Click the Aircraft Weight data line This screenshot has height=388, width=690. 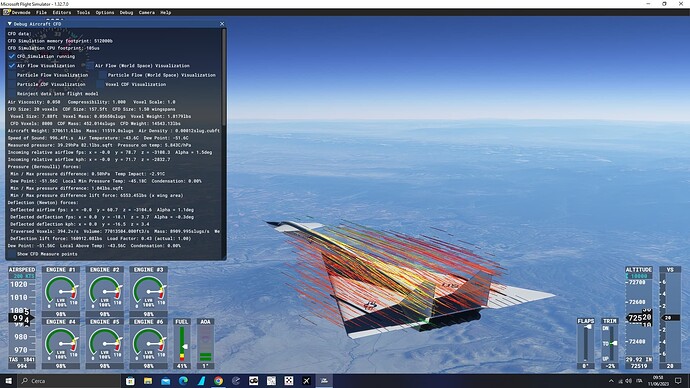pos(114,131)
